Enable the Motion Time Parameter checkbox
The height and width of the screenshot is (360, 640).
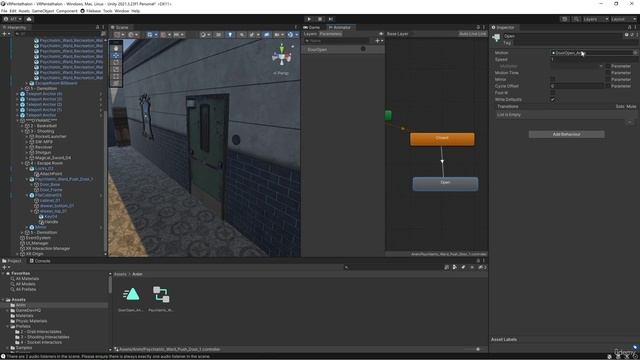pyautogui.click(x=608, y=73)
